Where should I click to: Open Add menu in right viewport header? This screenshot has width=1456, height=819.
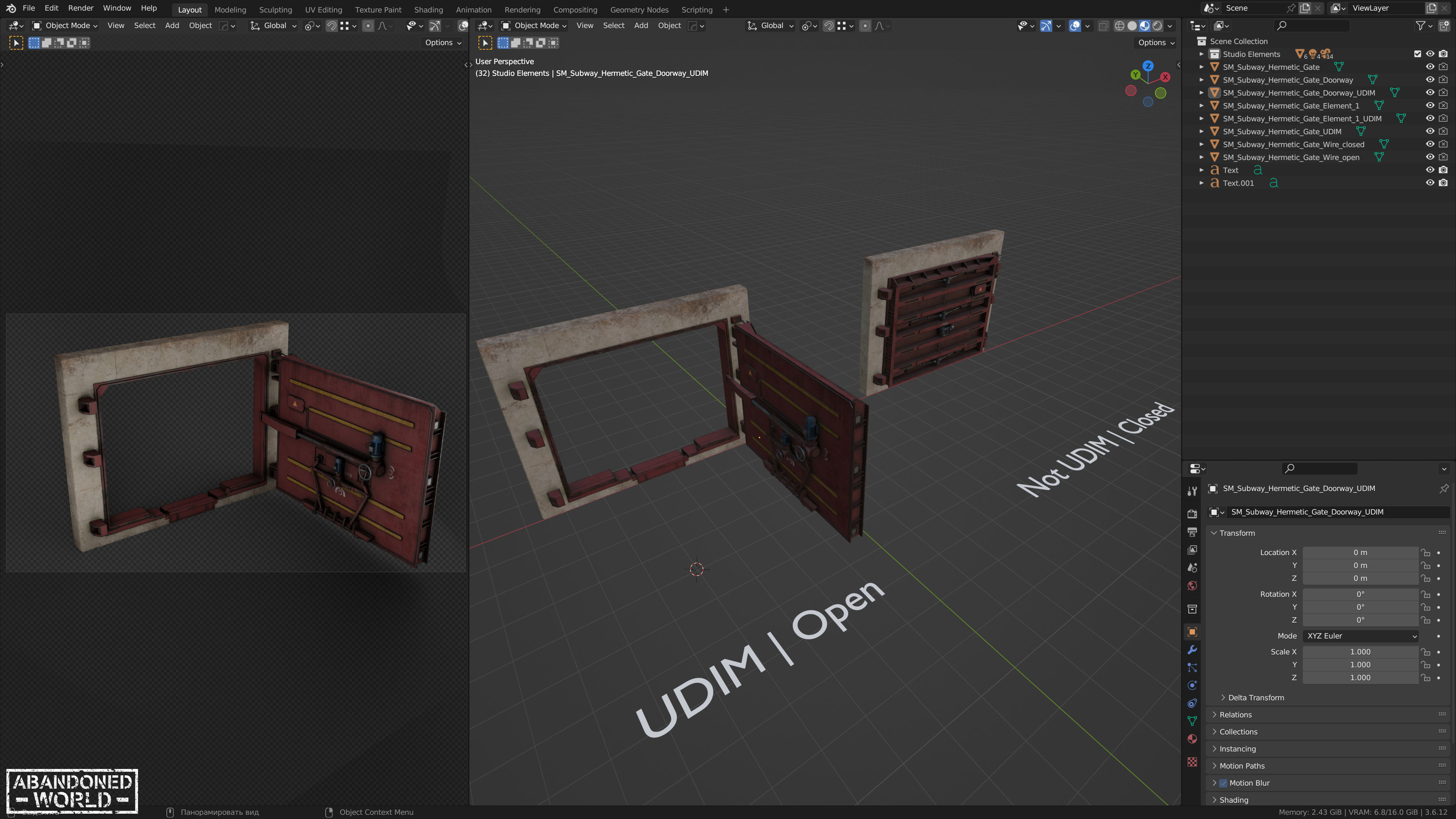pyautogui.click(x=641, y=25)
